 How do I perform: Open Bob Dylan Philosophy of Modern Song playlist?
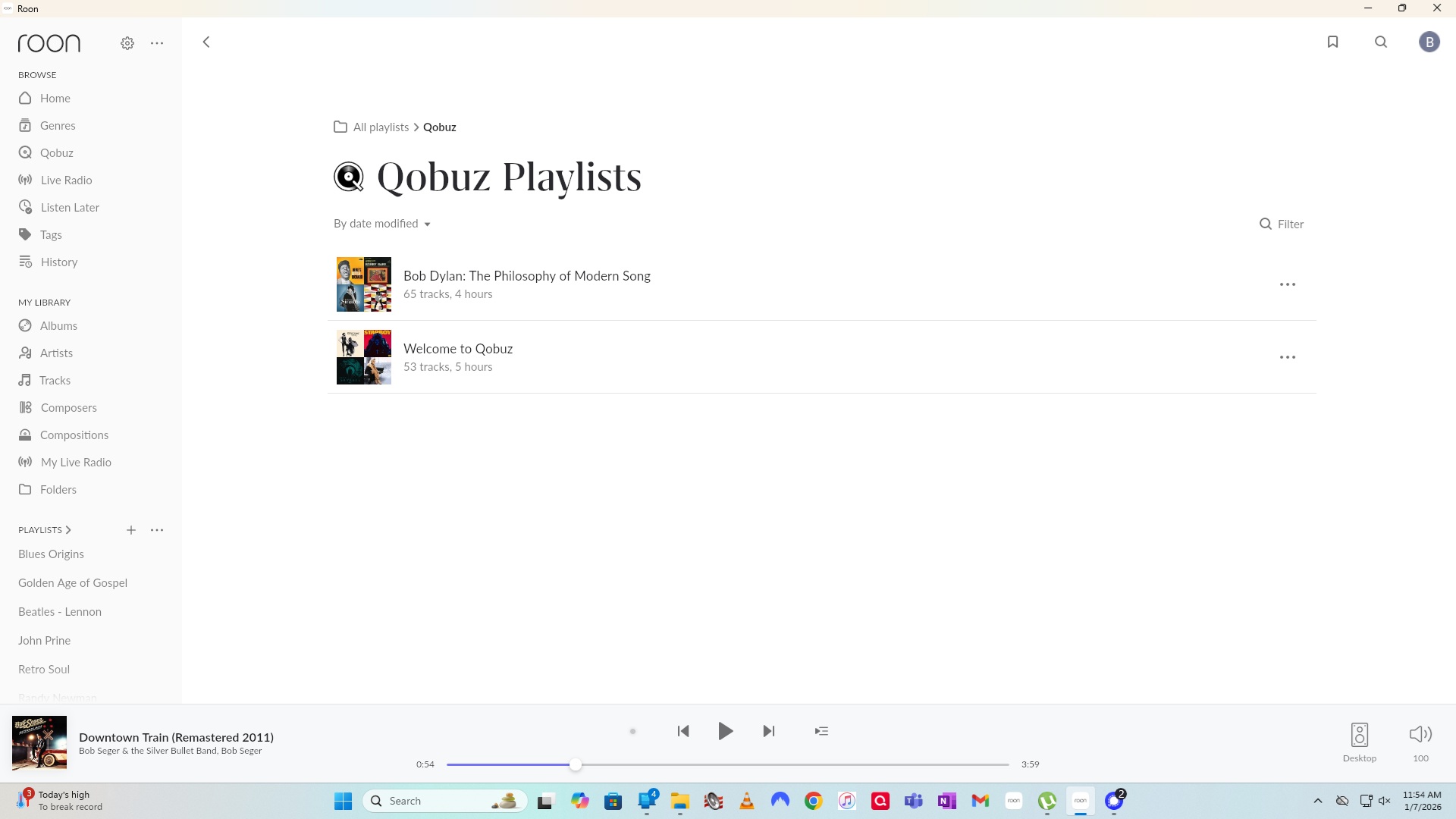[x=526, y=276]
